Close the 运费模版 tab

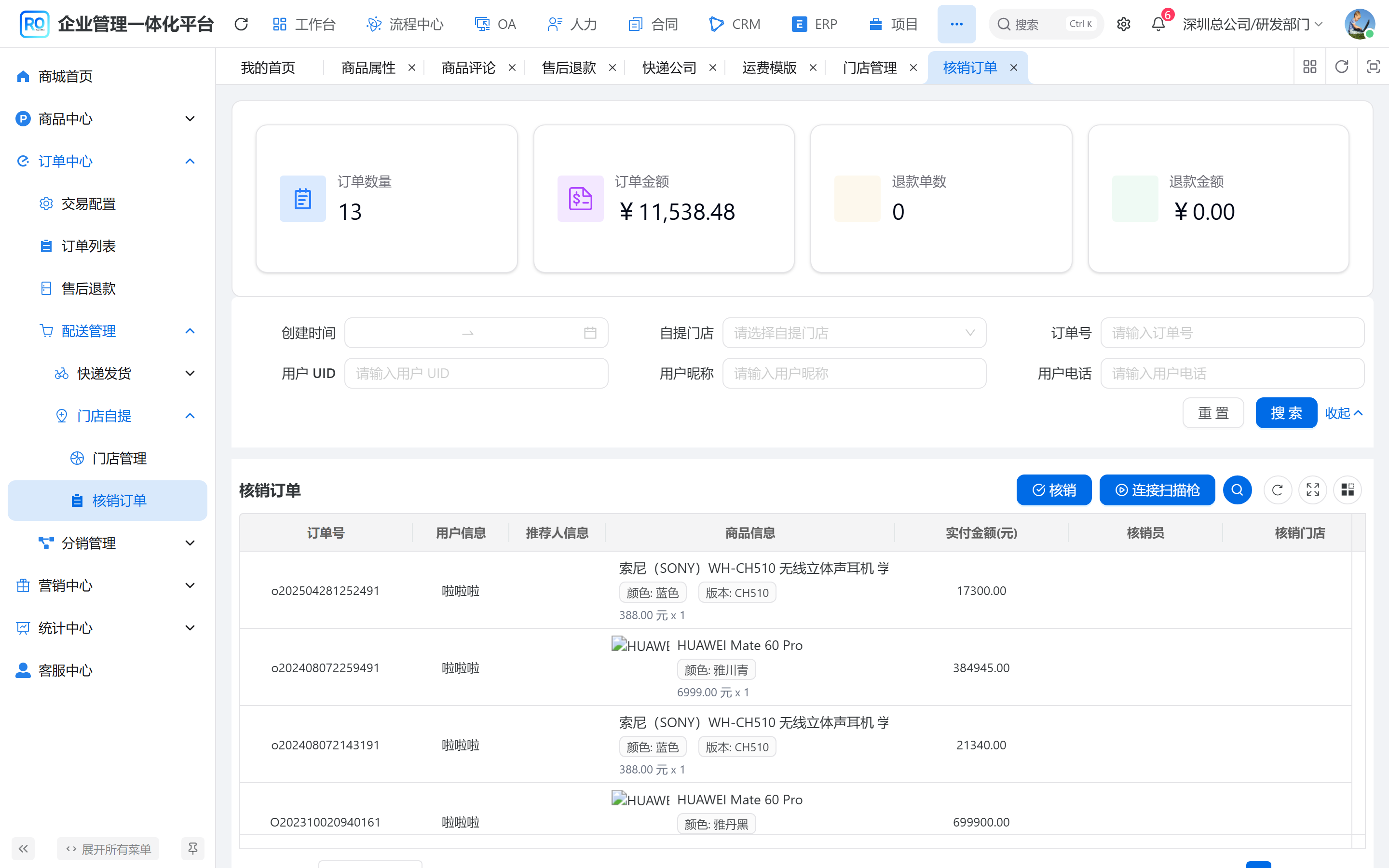[x=813, y=68]
